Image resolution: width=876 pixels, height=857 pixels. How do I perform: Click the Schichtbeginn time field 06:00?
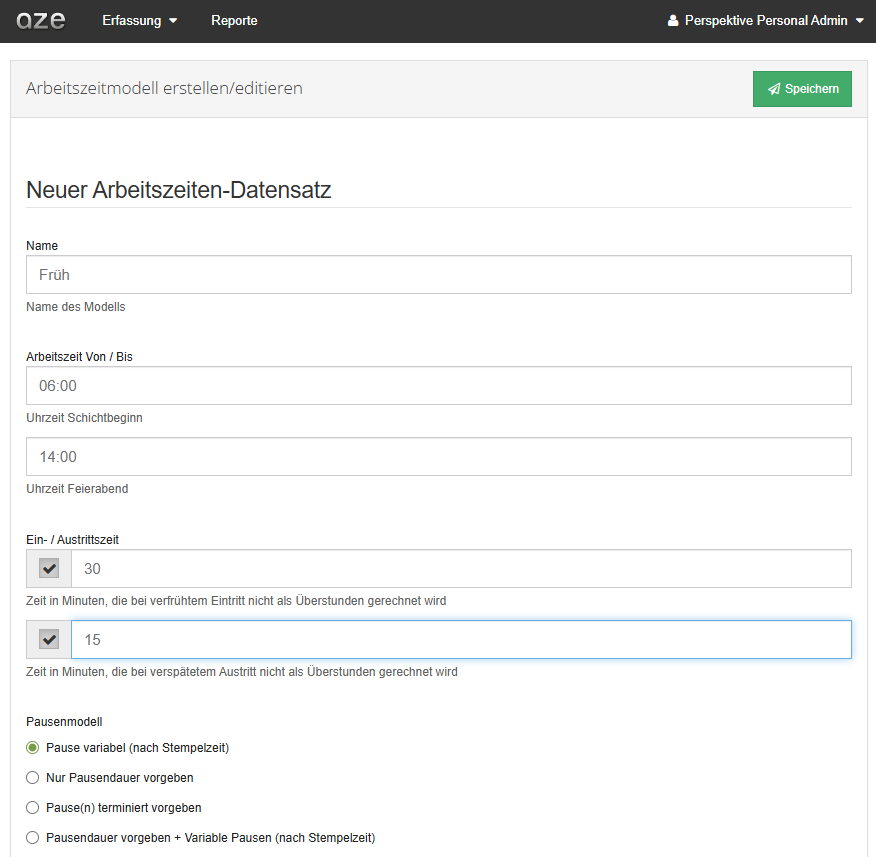(x=439, y=385)
